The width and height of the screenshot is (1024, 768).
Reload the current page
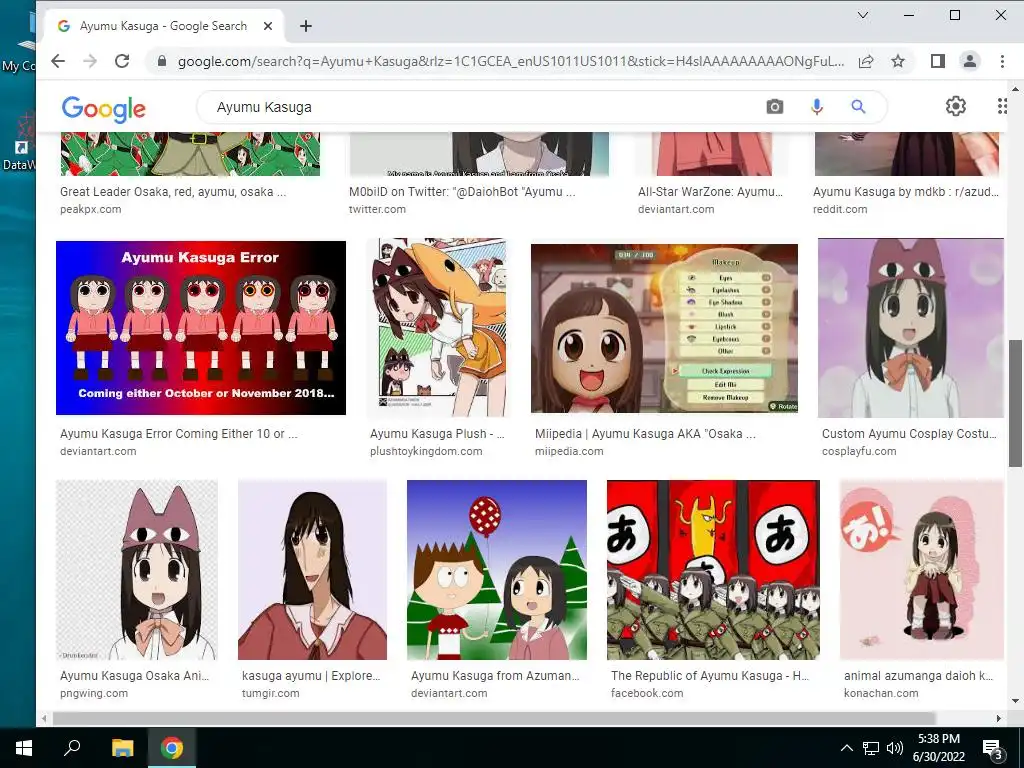[122, 61]
